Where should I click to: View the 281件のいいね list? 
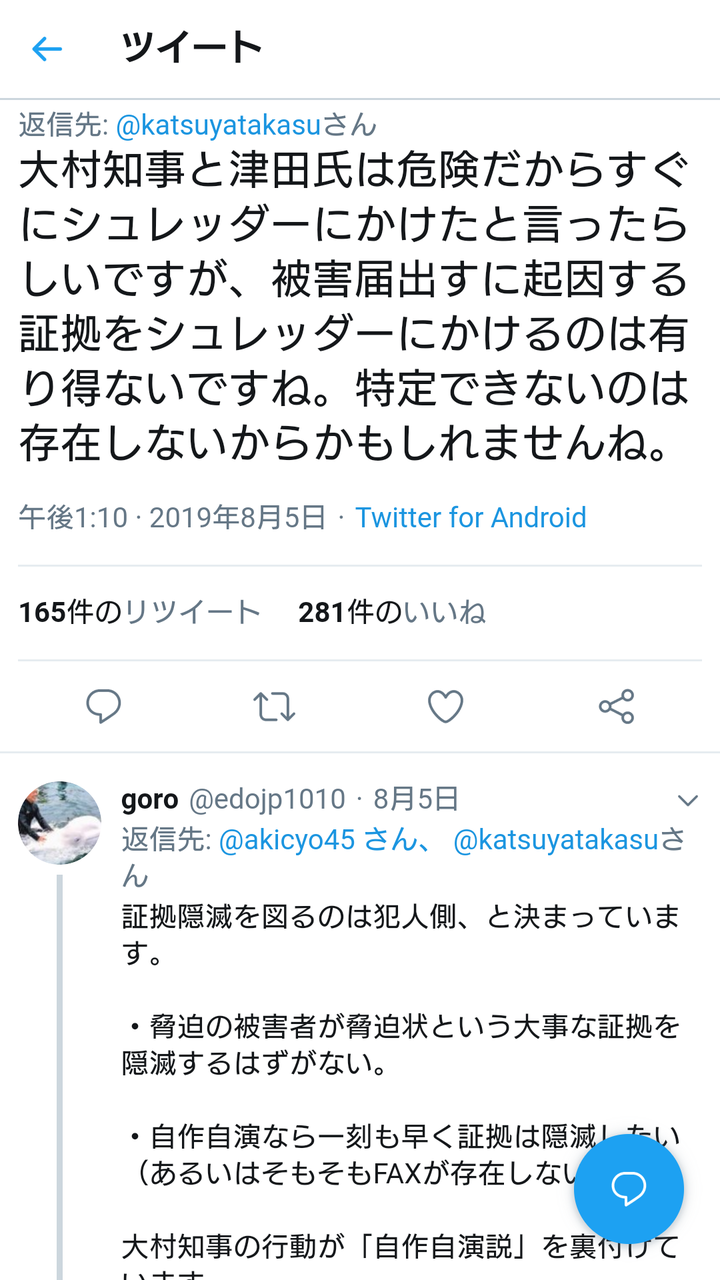(392, 612)
